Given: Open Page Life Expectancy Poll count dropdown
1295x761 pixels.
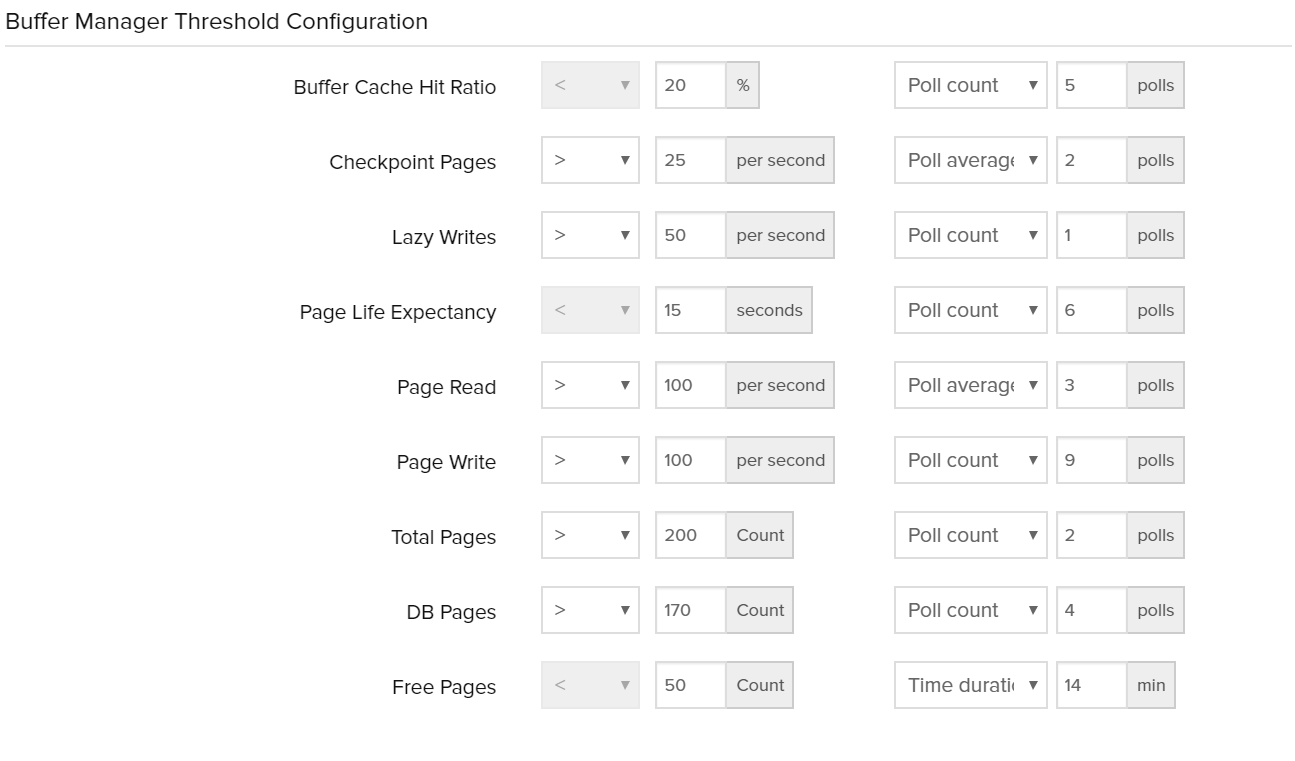Looking at the screenshot, I should [x=971, y=310].
